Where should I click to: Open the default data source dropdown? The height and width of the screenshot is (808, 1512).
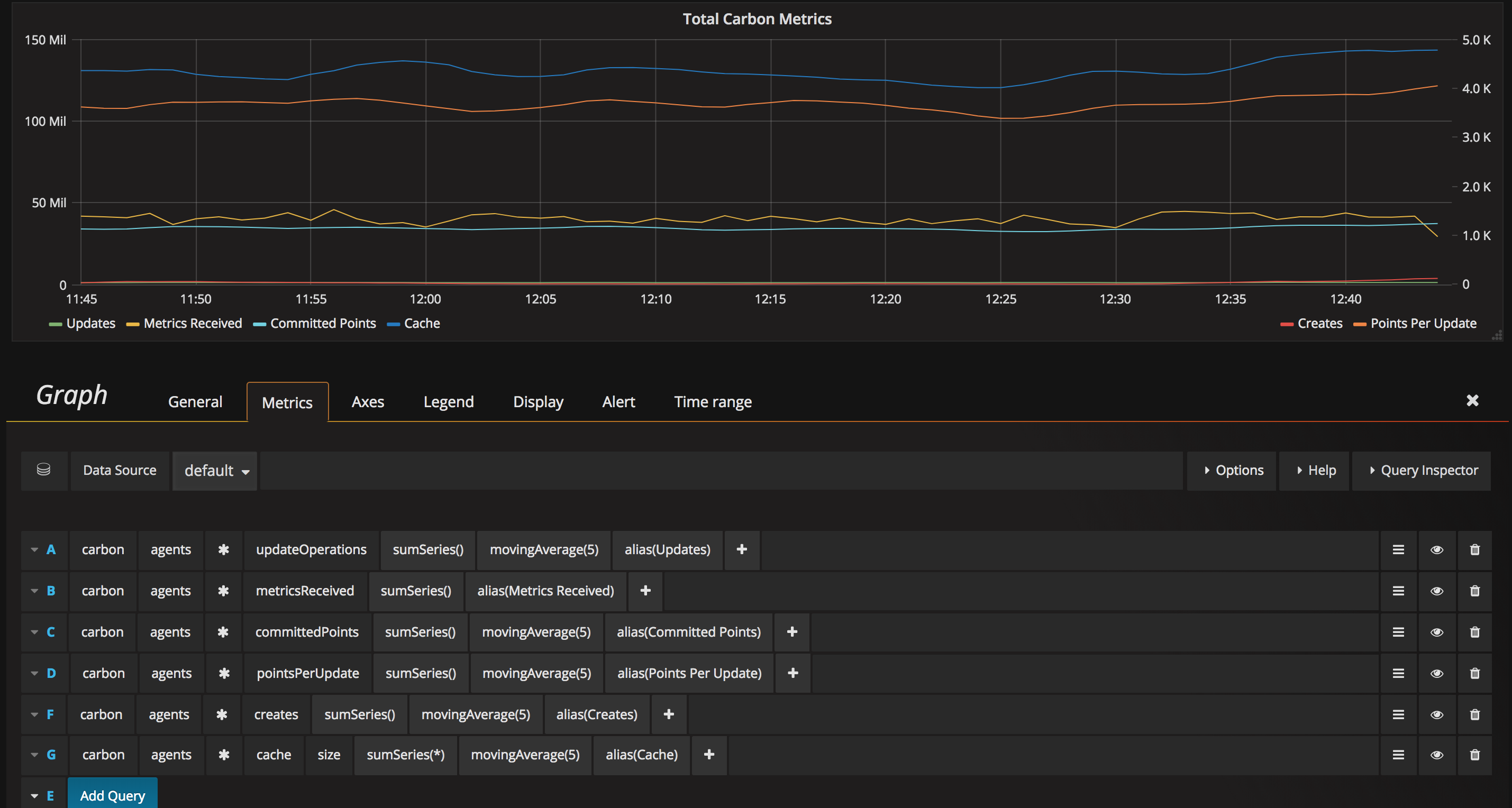coord(215,471)
